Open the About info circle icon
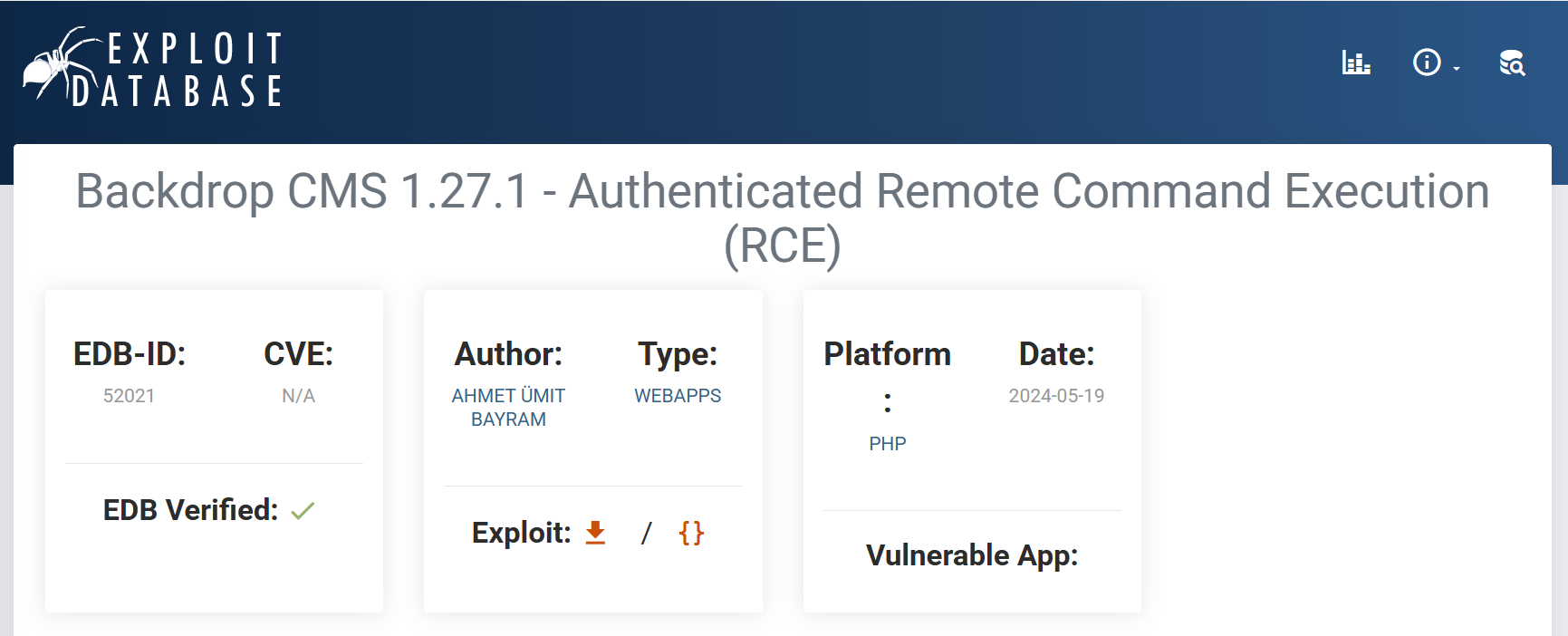 pos(1427,63)
